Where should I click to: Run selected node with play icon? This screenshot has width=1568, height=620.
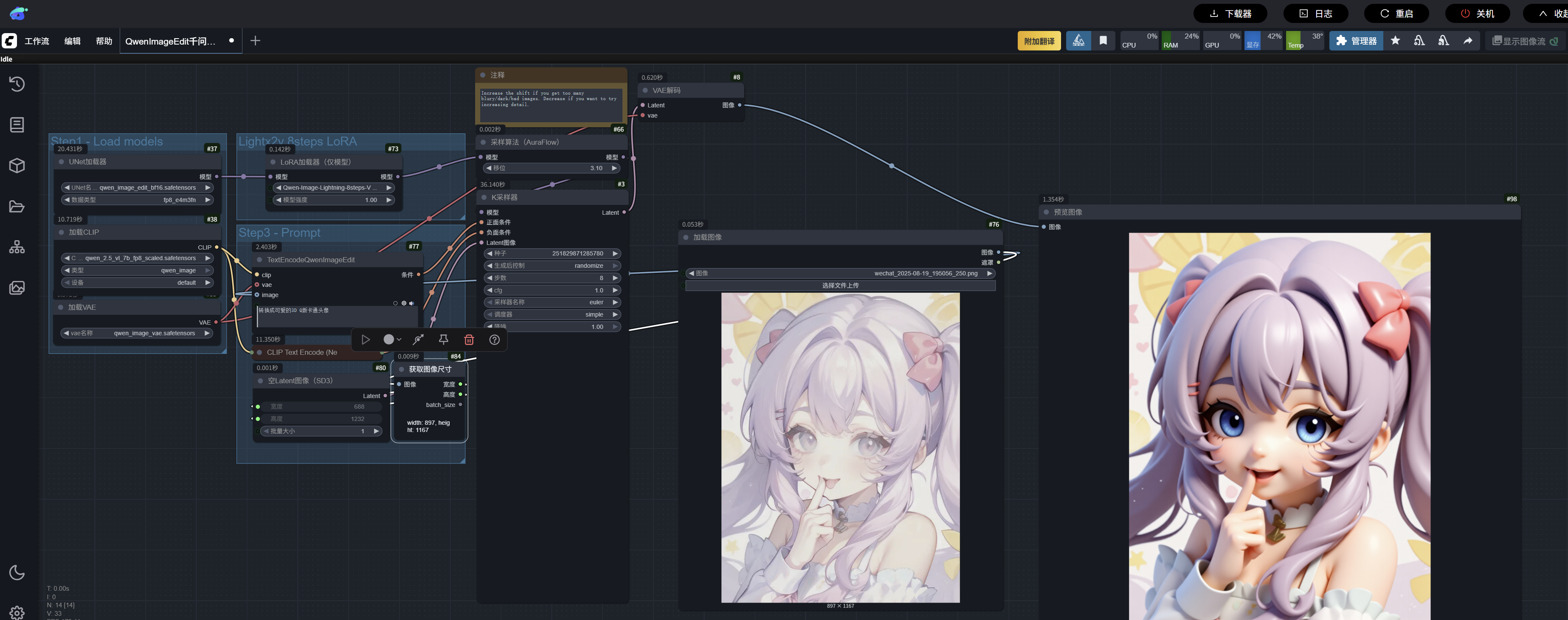(x=365, y=339)
